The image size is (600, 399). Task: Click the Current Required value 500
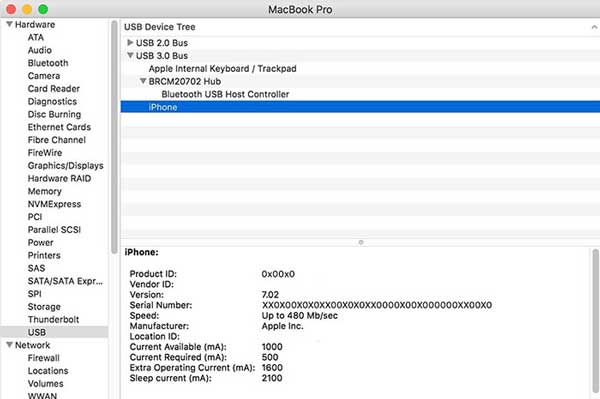pyautogui.click(x=270, y=357)
